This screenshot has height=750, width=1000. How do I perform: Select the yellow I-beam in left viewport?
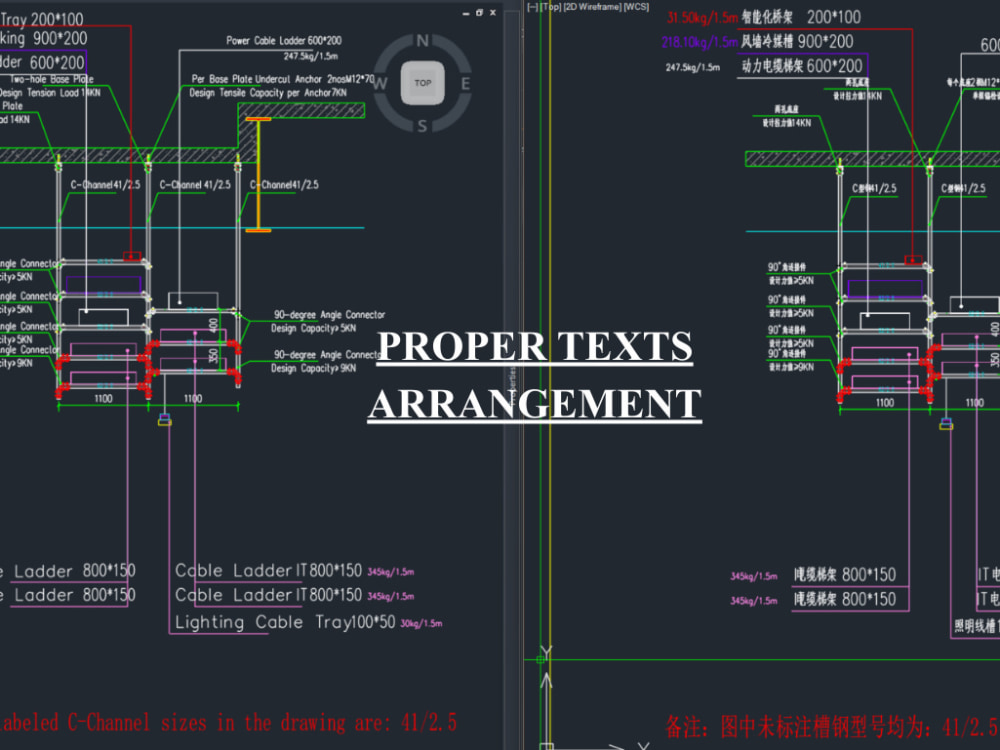coord(258,174)
